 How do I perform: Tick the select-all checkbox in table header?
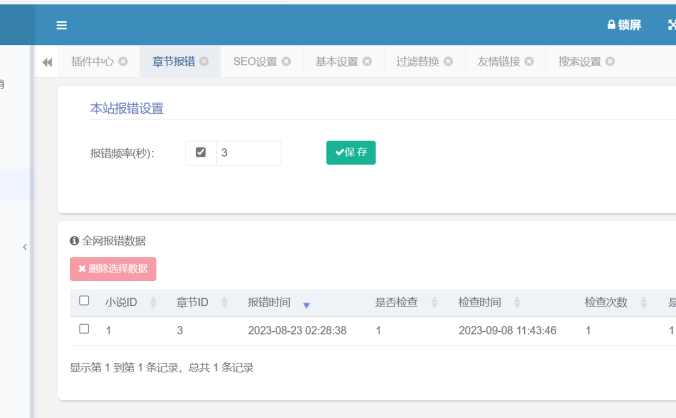tap(84, 300)
